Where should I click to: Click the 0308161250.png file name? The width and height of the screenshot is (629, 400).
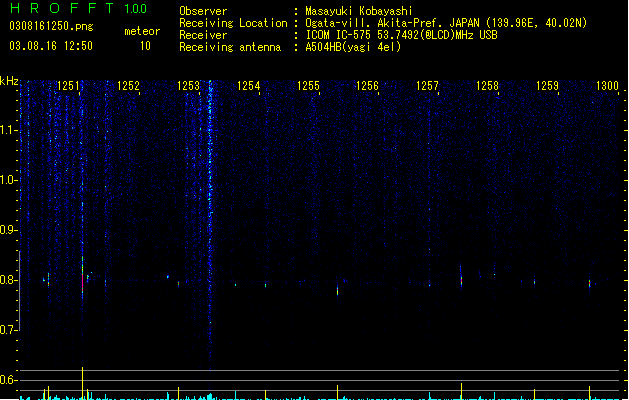[51, 26]
